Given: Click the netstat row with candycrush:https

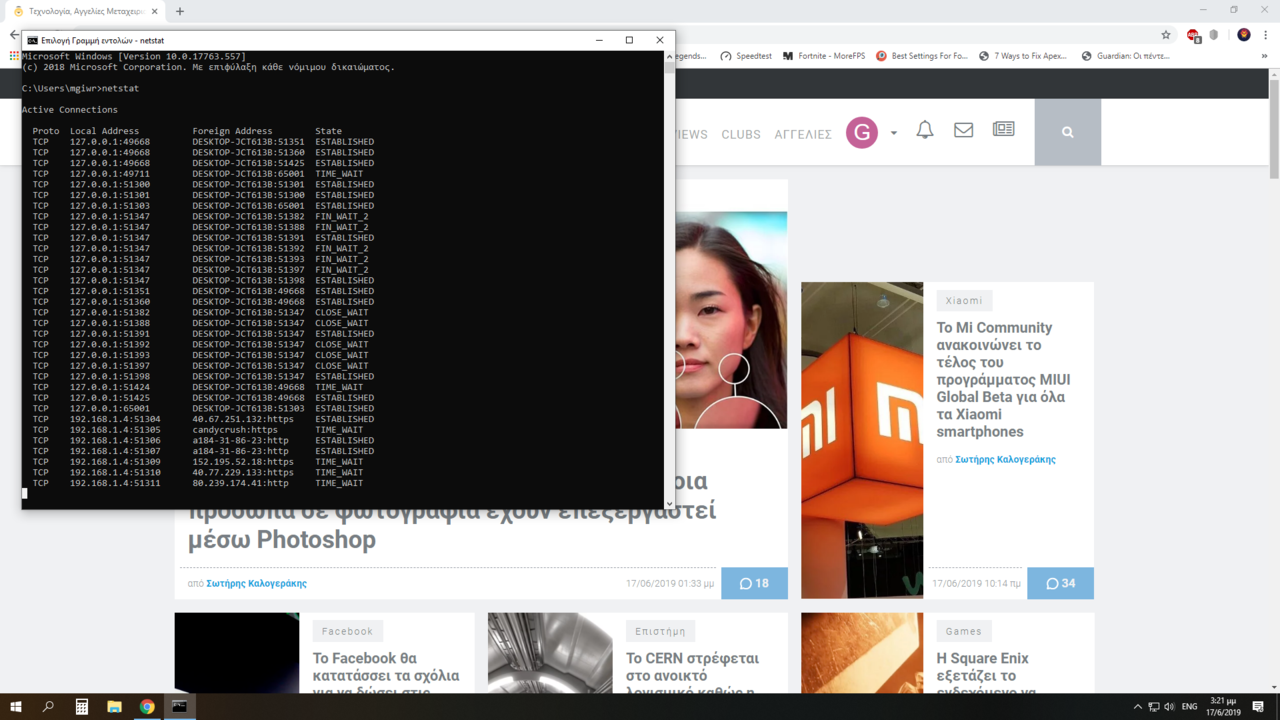Looking at the screenshot, I should 204,430.
